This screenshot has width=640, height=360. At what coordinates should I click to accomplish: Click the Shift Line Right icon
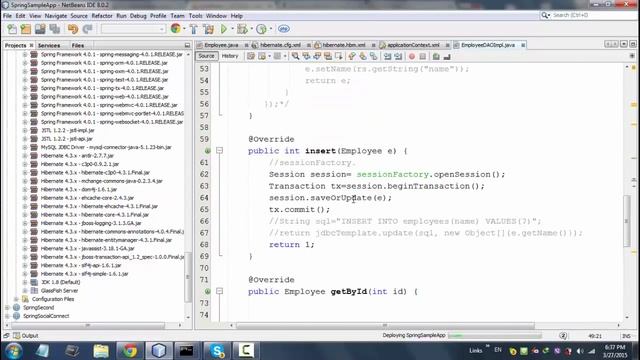[x=398, y=56]
